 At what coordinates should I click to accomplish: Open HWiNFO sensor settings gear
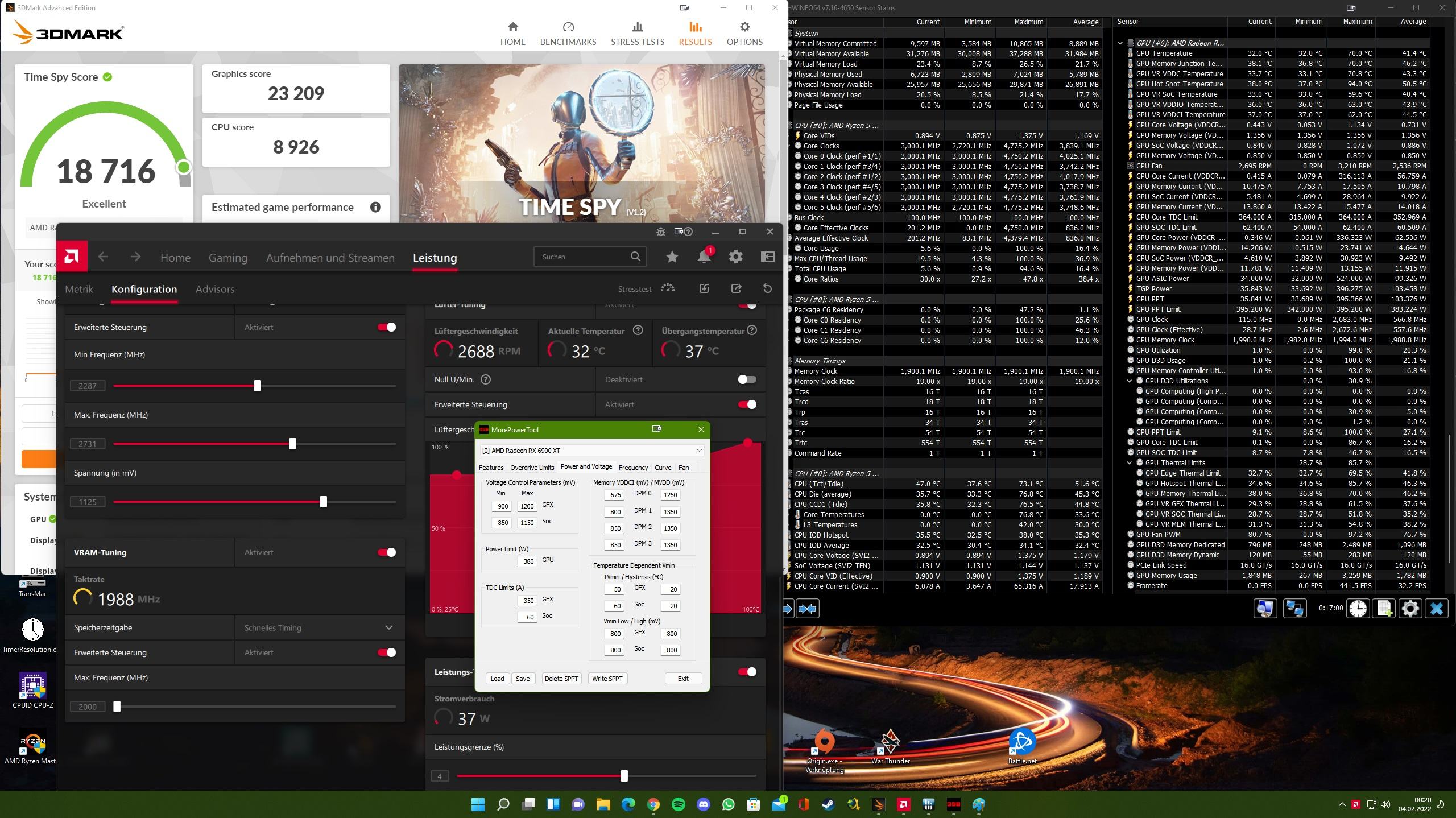(x=1410, y=609)
